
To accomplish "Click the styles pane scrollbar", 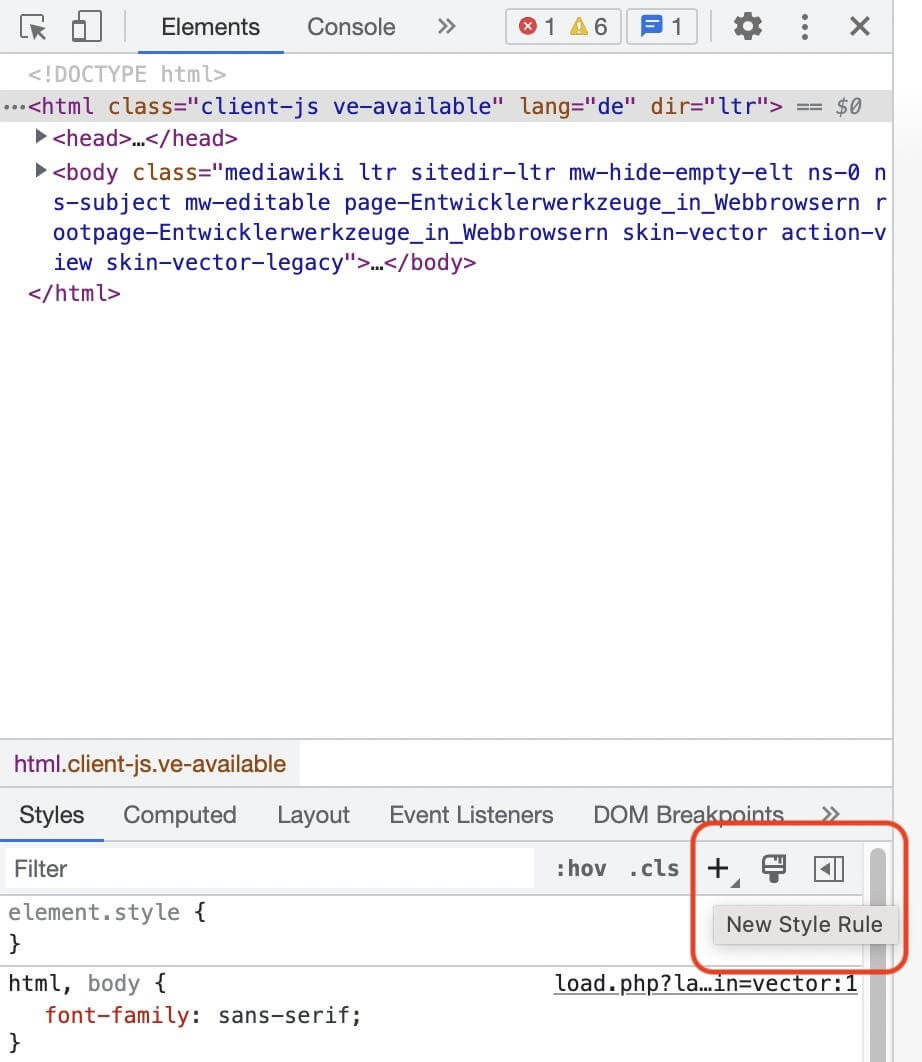I will pyautogui.click(x=878, y=954).
